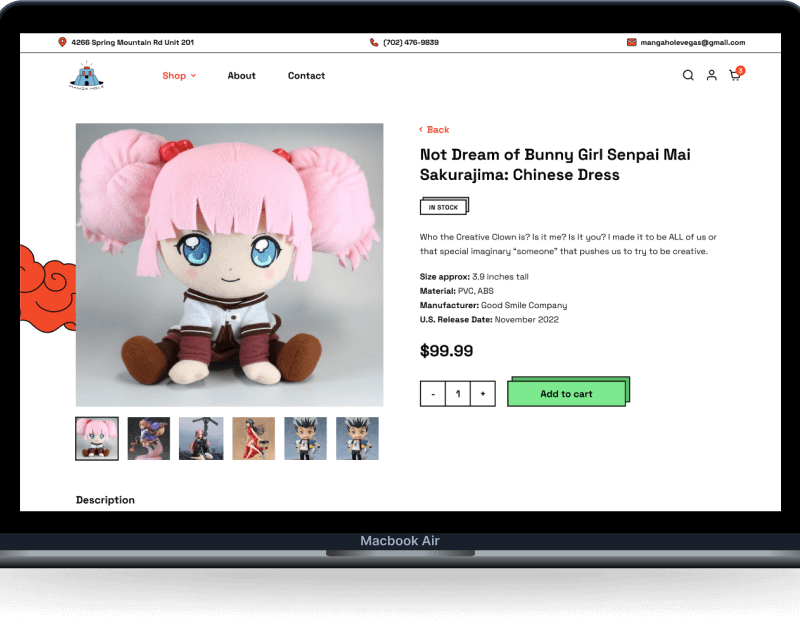Select the last product thumbnail
Image resolution: width=800 pixels, height=624 pixels.
point(357,439)
